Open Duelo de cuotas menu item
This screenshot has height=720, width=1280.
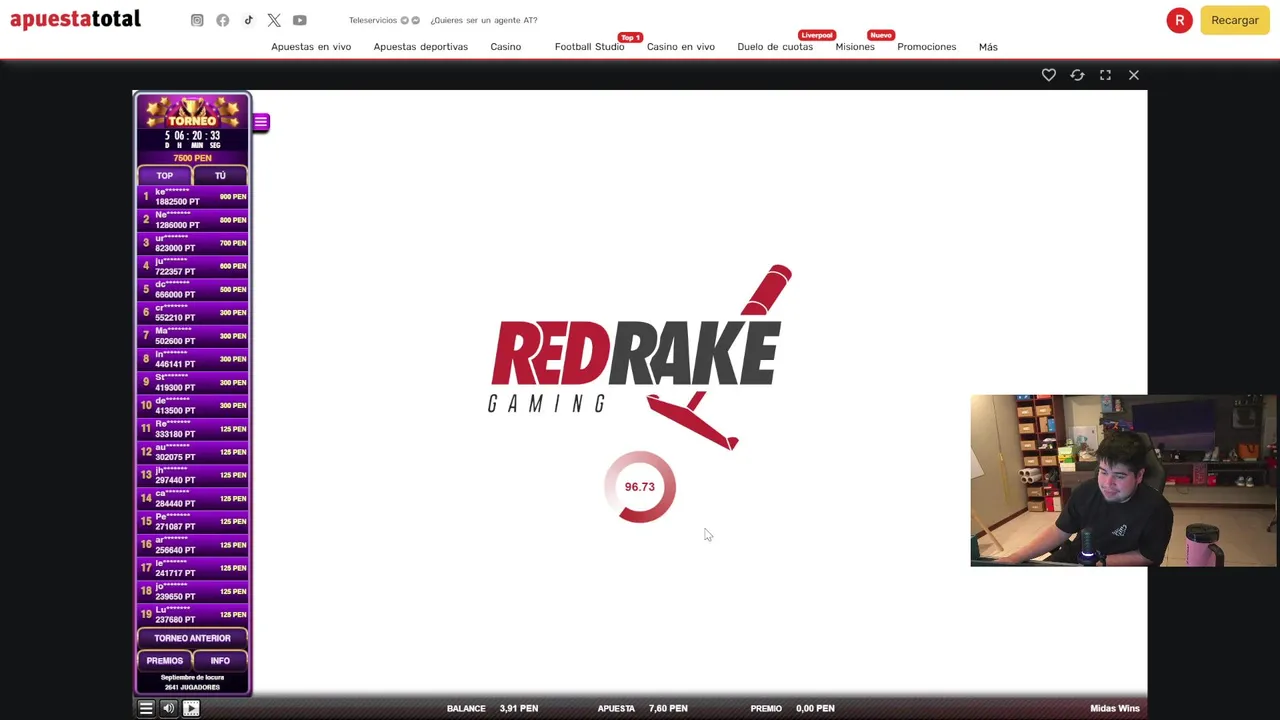[x=775, y=47]
